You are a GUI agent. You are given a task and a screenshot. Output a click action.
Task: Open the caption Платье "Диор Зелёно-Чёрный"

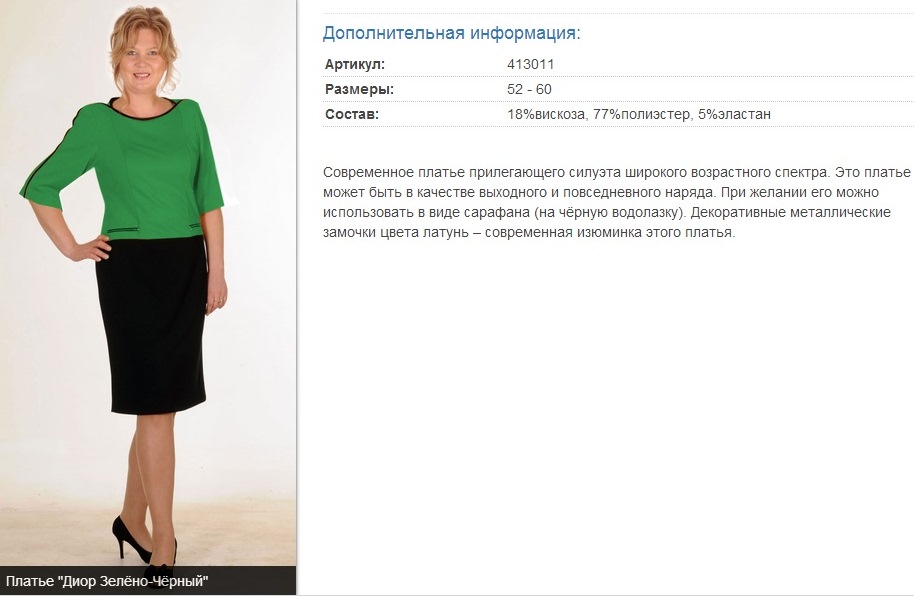pos(107,581)
